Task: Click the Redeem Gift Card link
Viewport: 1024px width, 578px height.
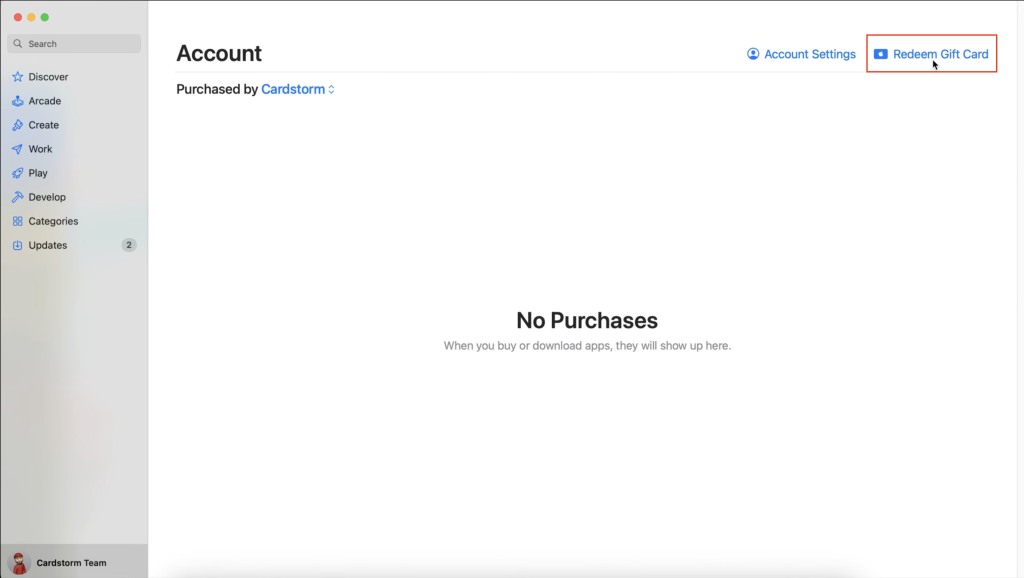Action: pyautogui.click(x=940, y=54)
